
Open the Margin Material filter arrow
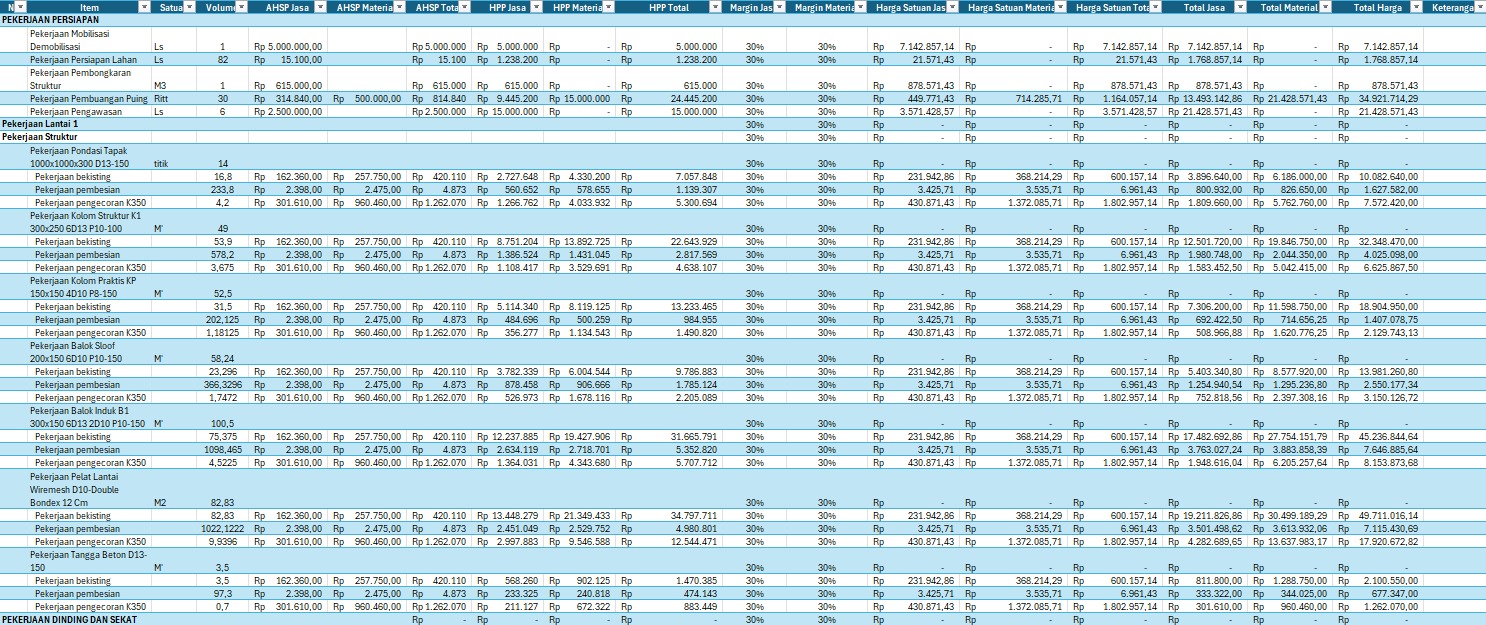[858, 7]
